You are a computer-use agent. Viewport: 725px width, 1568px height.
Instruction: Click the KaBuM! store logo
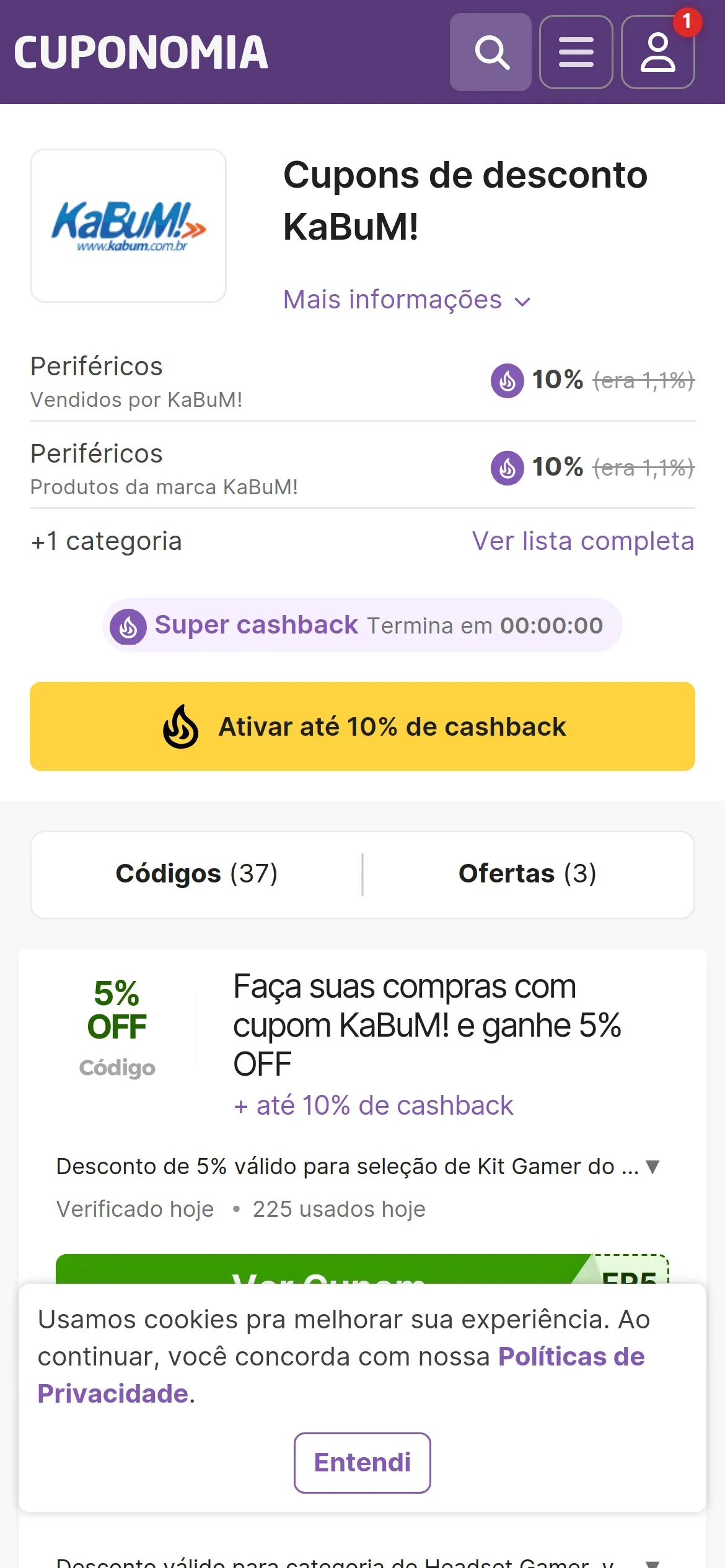(128, 226)
